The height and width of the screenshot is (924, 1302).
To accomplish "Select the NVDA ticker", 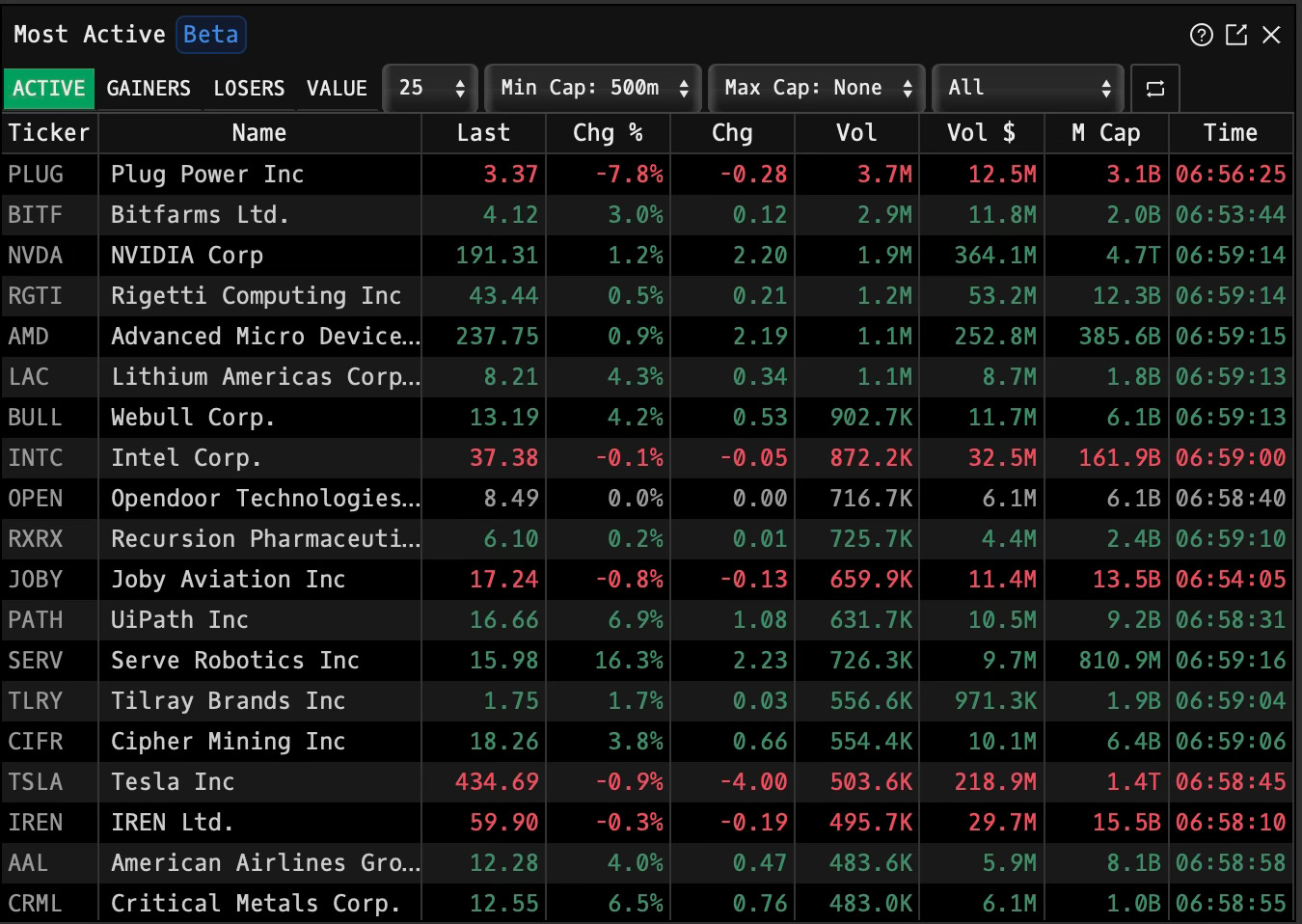I will [x=36, y=256].
